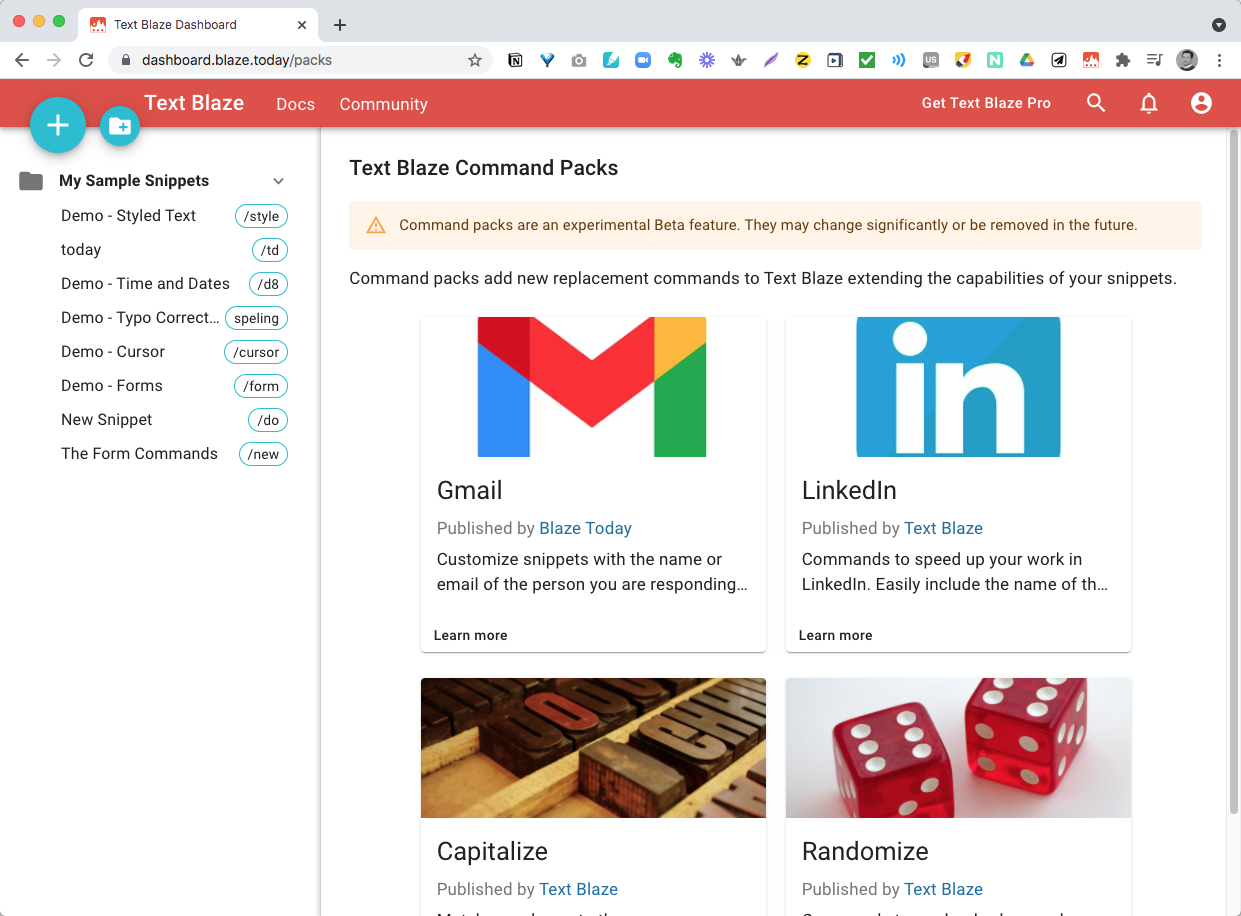1241x916 pixels.
Task: Click the /style shortcut badge
Action: (261, 216)
